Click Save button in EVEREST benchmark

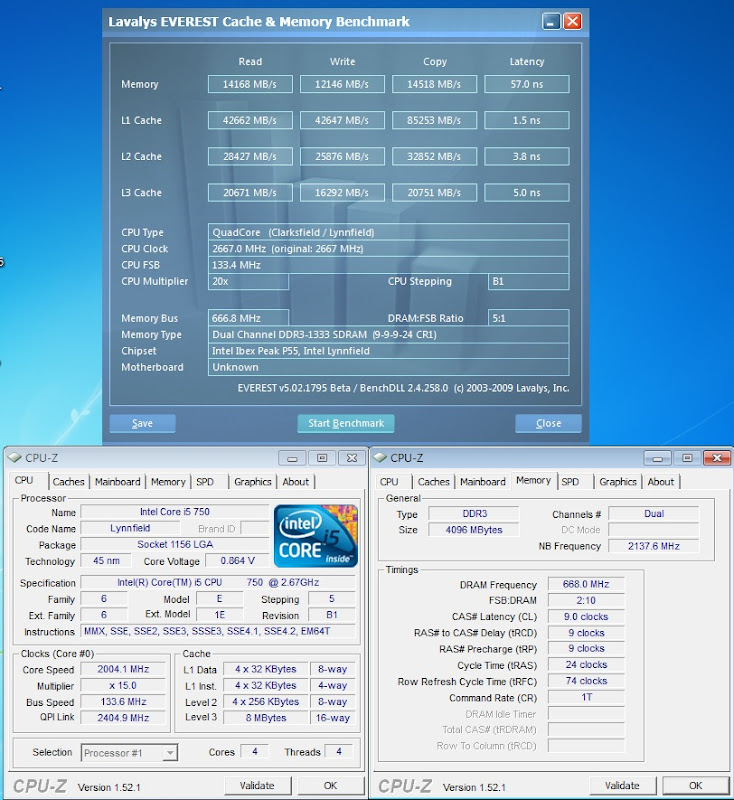(142, 423)
